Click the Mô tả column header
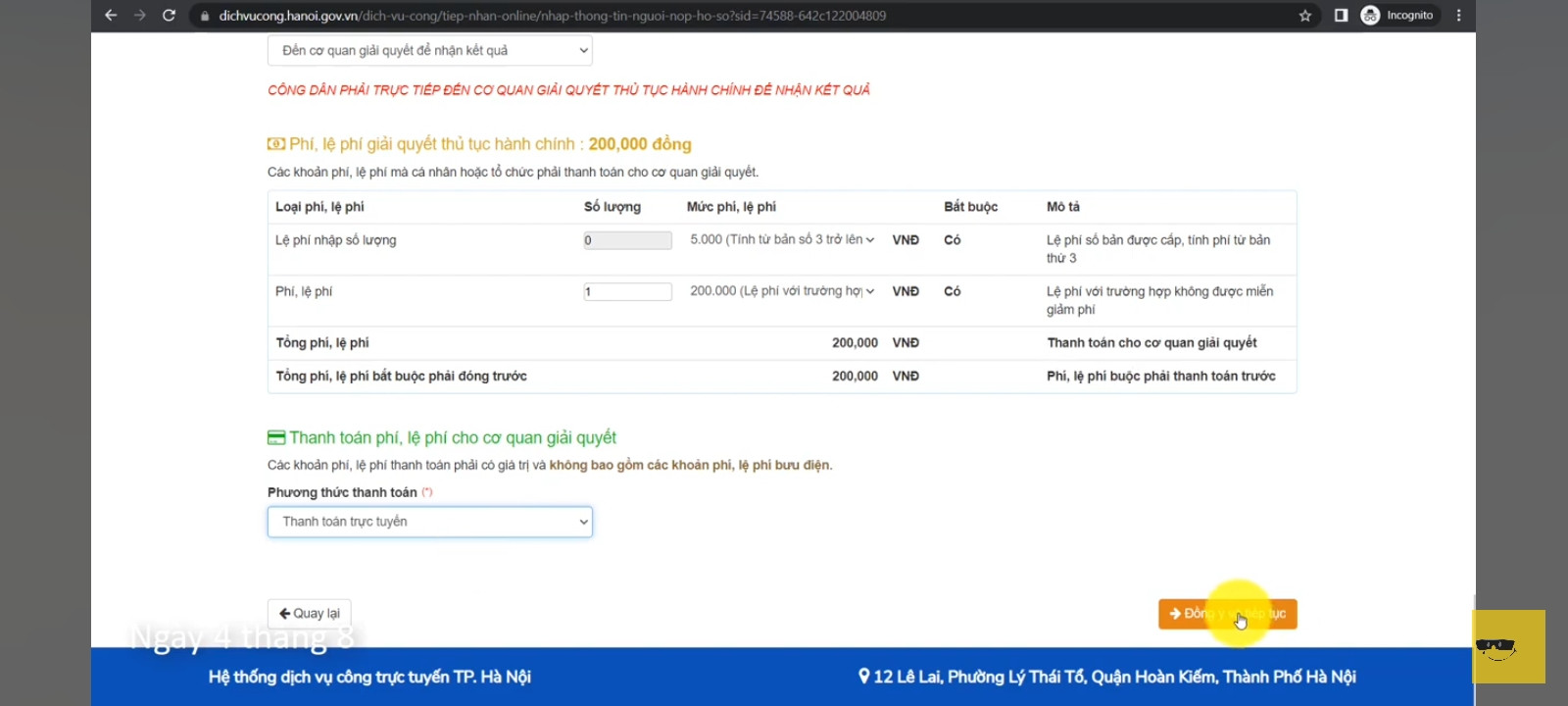The height and width of the screenshot is (706, 1568). (x=1063, y=207)
